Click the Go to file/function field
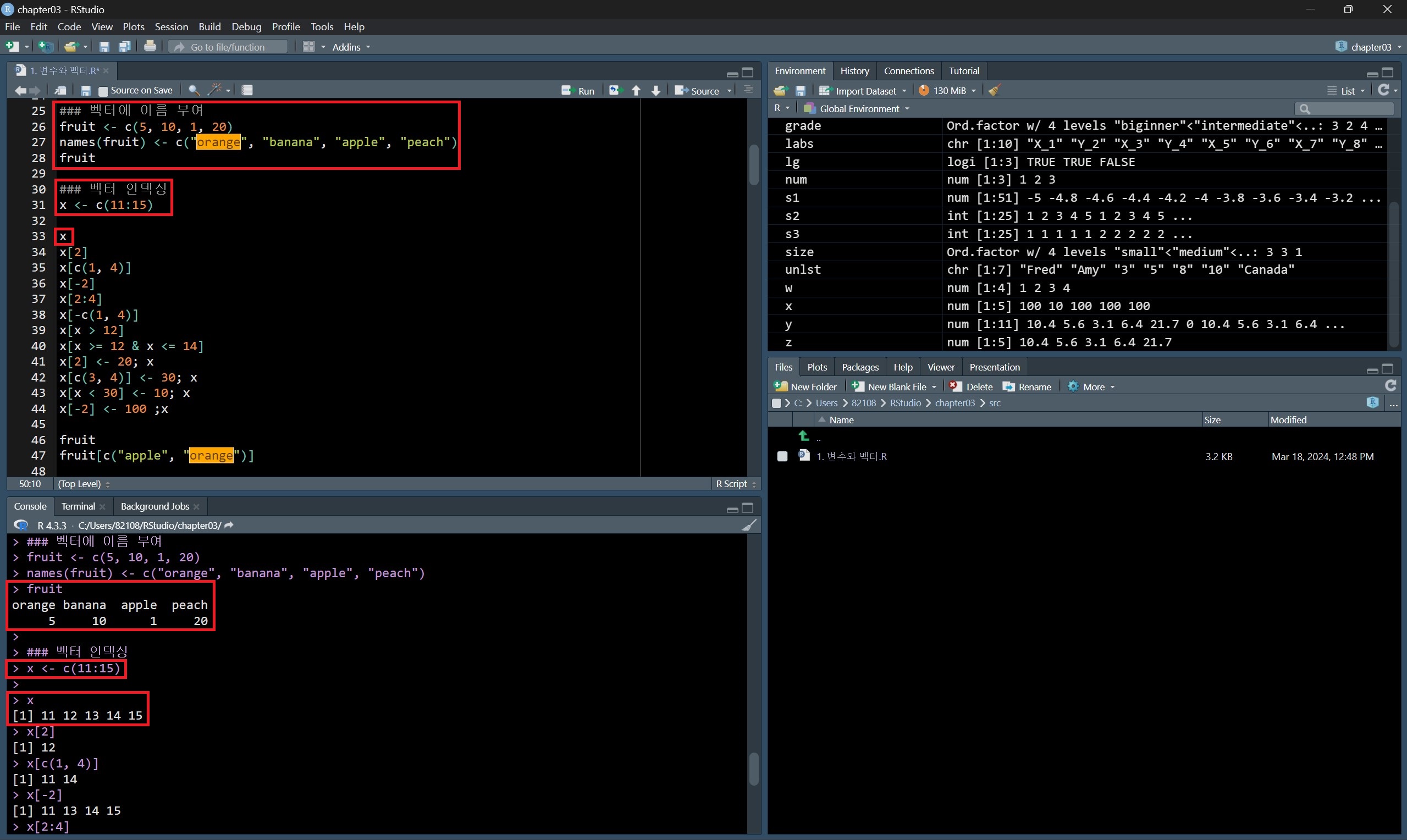The width and height of the screenshot is (1407, 840). 228,47
